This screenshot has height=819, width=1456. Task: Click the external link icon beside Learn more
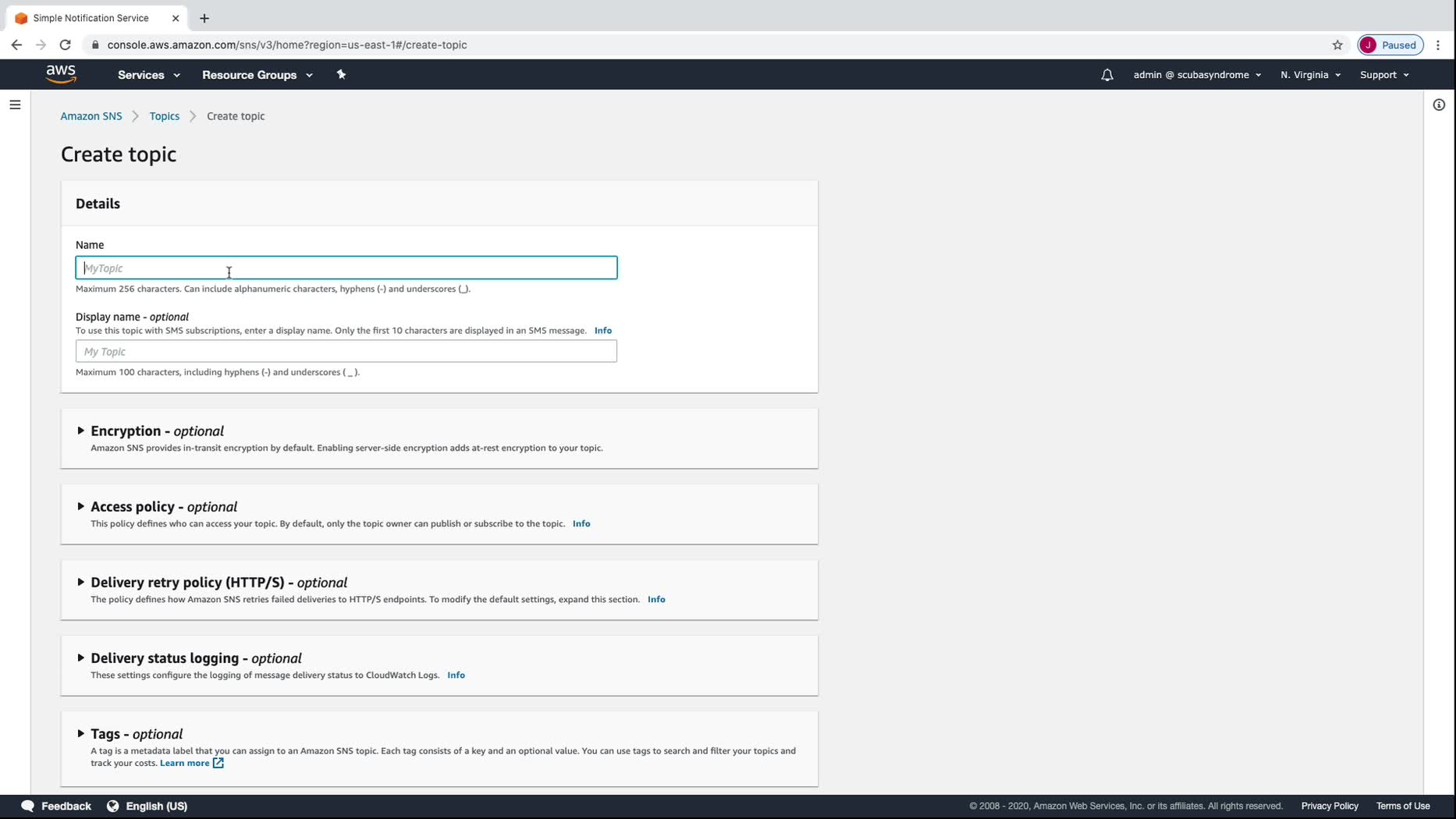[x=218, y=763]
